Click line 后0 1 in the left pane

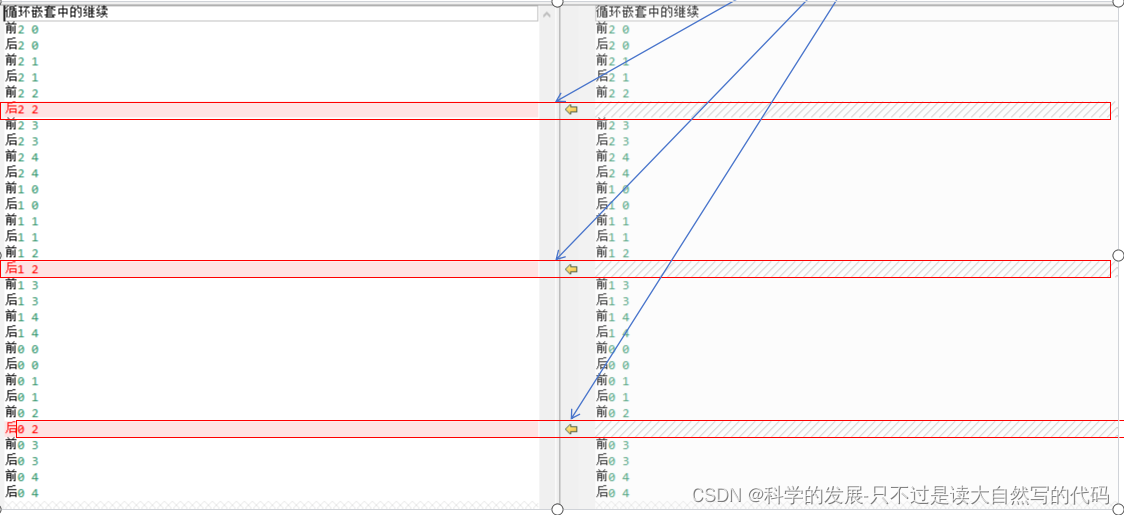point(22,397)
